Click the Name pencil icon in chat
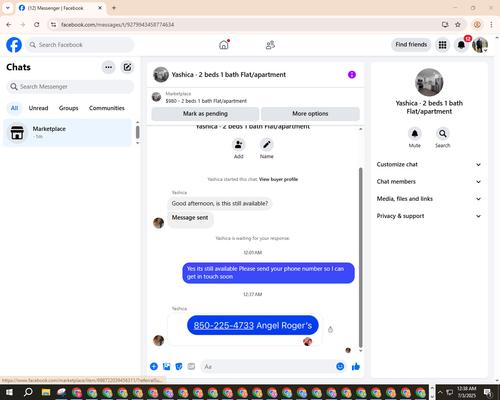The image size is (500, 400). [x=267, y=145]
